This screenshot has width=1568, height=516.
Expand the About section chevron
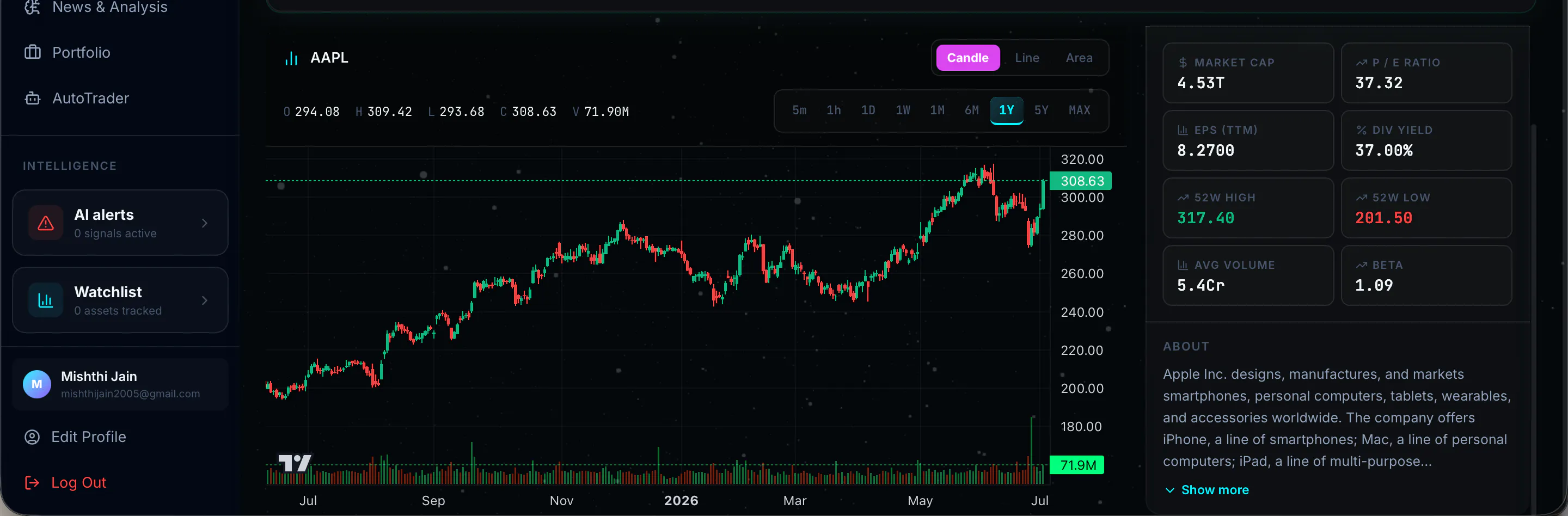click(1169, 490)
